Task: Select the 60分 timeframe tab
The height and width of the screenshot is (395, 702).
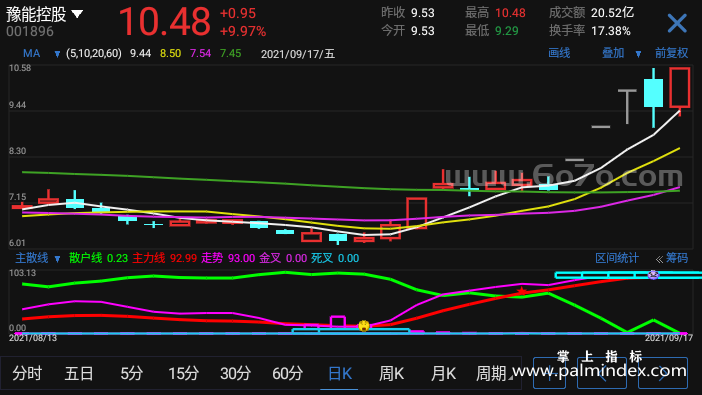Action: point(287,373)
